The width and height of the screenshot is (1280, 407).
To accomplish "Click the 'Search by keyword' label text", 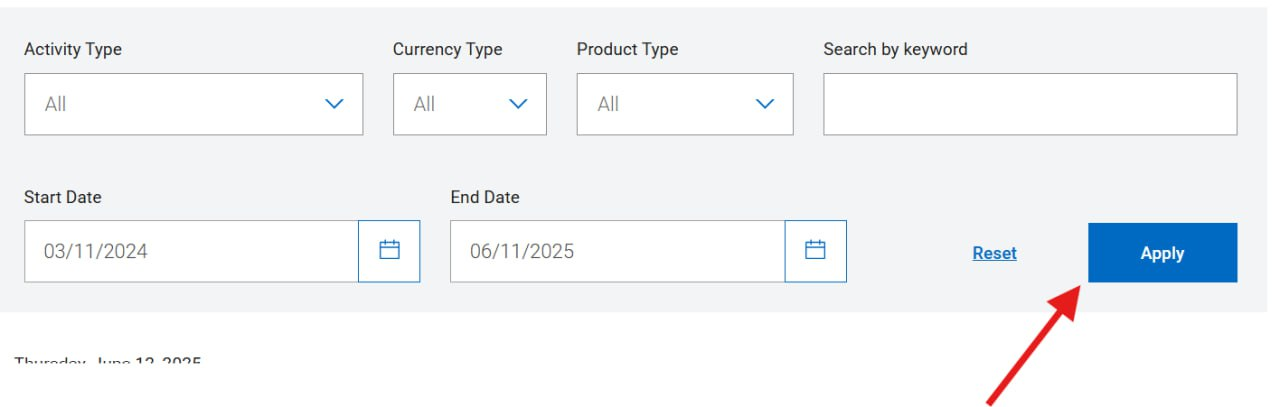I will tap(895, 49).
